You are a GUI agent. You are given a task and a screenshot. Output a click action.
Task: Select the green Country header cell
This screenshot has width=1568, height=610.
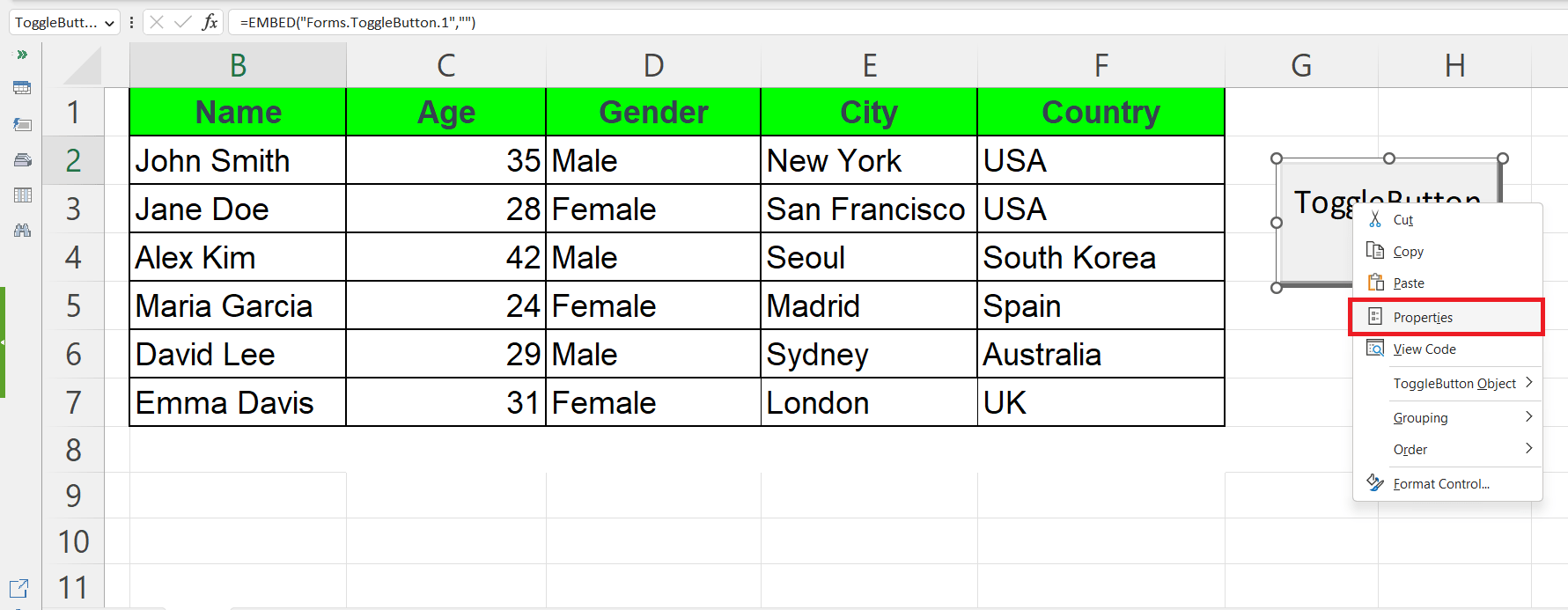click(x=1101, y=112)
